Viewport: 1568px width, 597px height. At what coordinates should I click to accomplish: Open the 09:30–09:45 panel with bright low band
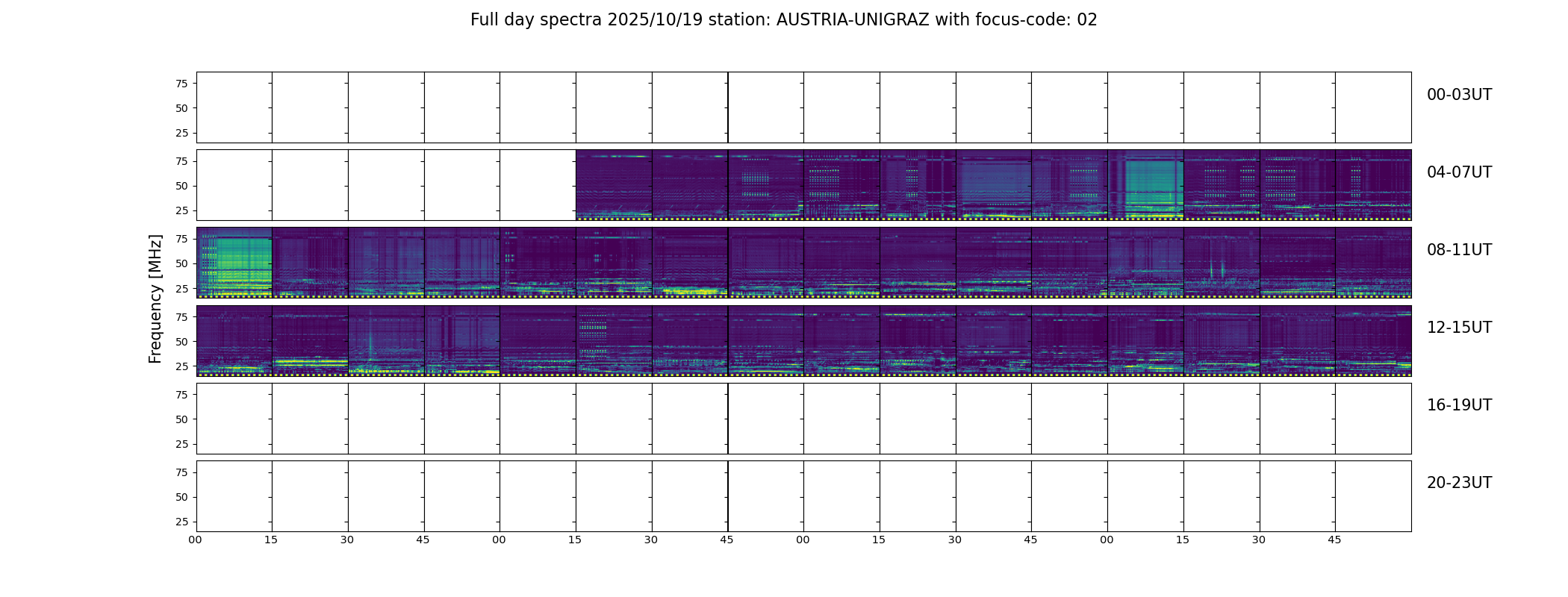pyautogui.click(x=690, y=263)
